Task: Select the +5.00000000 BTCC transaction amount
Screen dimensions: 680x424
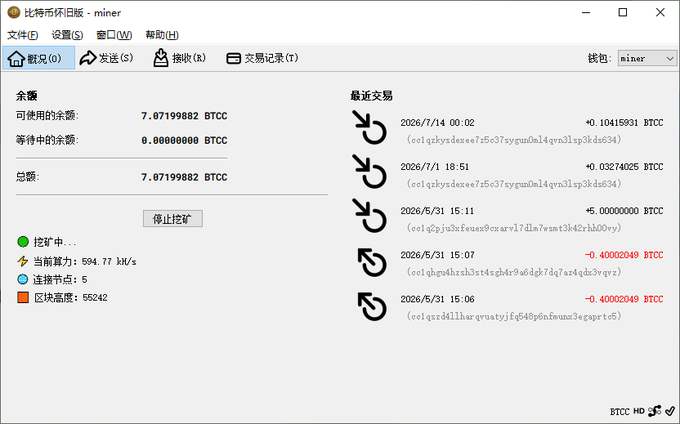Action: pos(624,211)
